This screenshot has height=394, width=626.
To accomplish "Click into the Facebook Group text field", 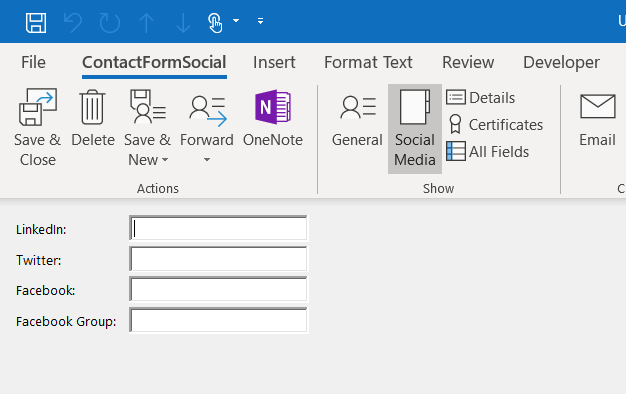I will (218, 320).
